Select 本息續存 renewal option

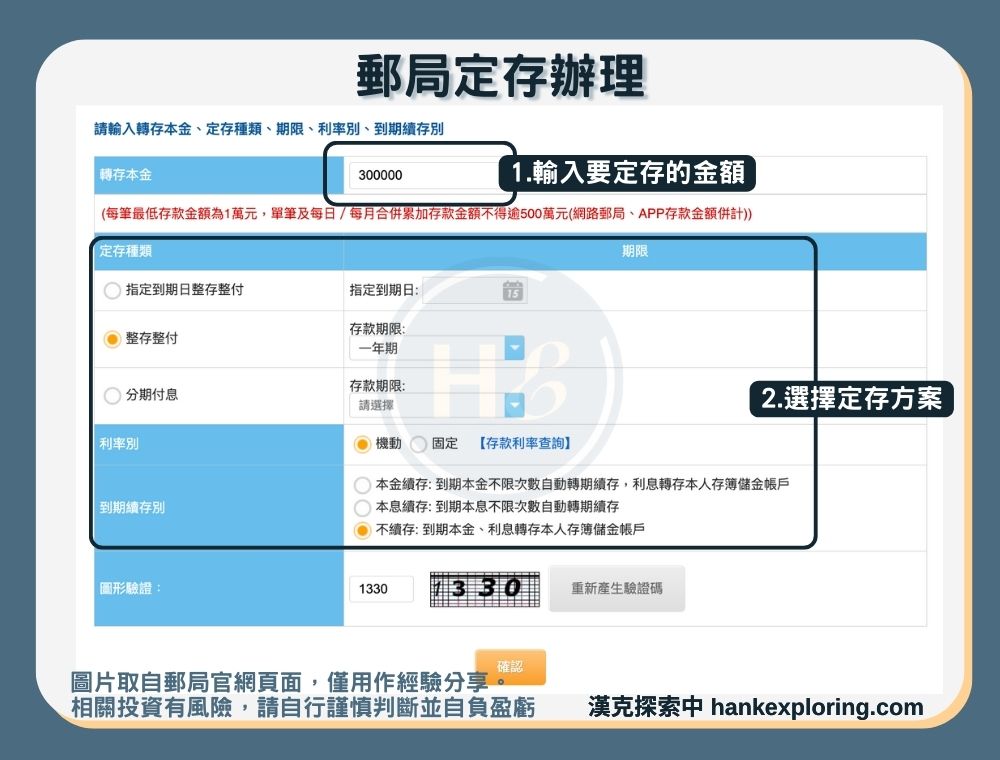(362, 508)
